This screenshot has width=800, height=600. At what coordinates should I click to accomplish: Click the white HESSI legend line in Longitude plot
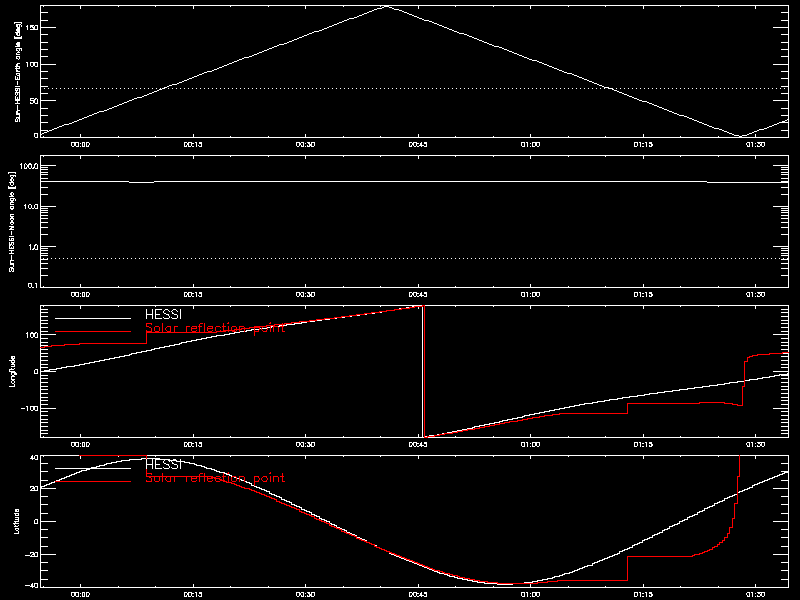[x=93, y=318]
